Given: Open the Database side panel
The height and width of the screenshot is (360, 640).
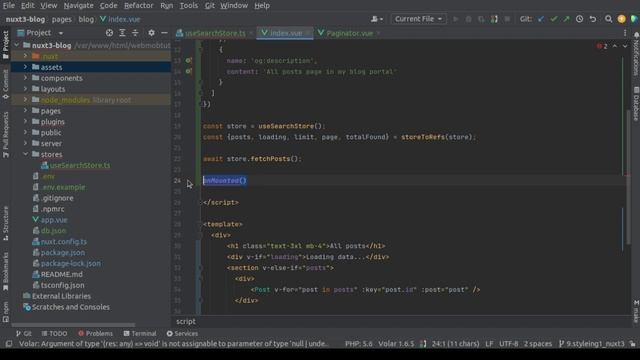Looking at the screenshot, I should 636,104.
